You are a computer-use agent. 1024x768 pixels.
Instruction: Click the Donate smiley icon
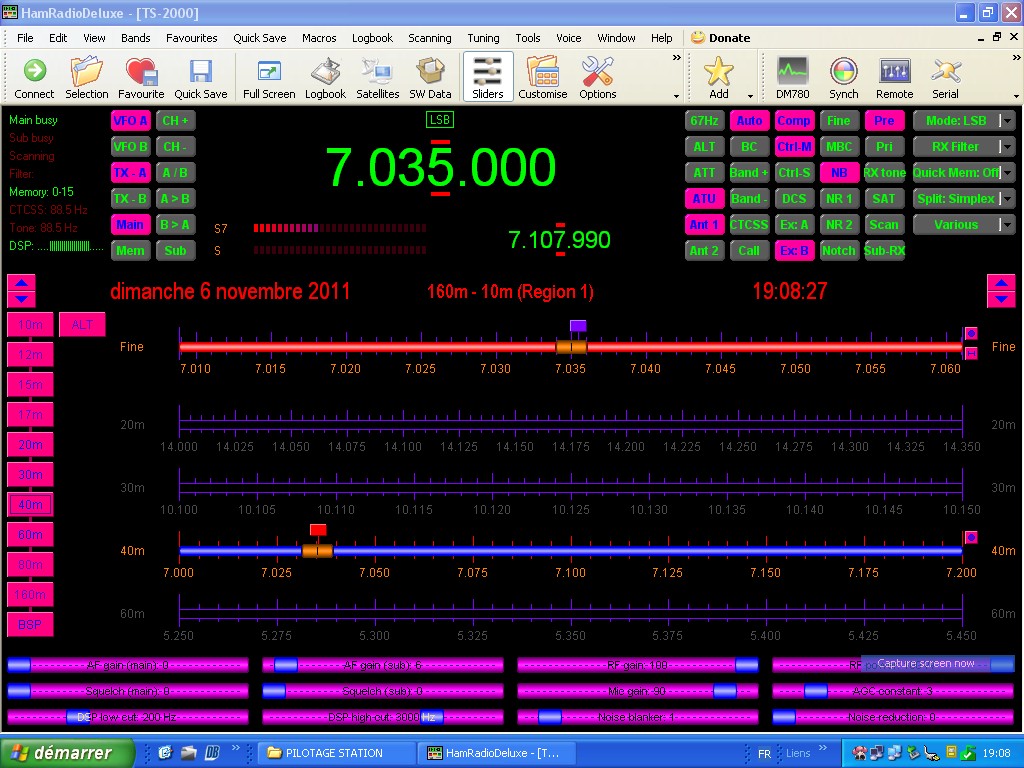click(698, 37)
